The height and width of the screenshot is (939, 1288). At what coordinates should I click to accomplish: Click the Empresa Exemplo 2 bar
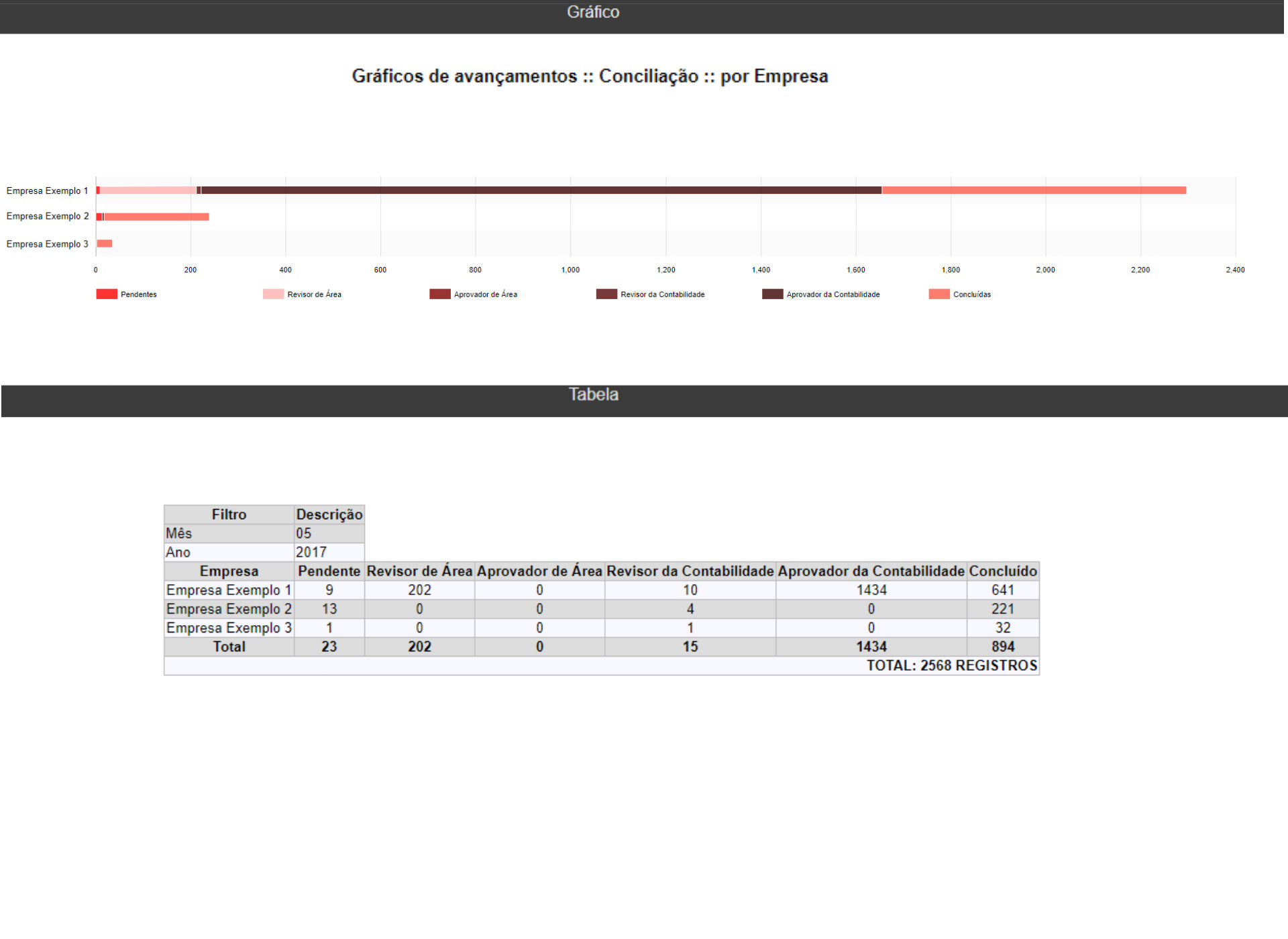pyautogui.click(x=153, y=217)
